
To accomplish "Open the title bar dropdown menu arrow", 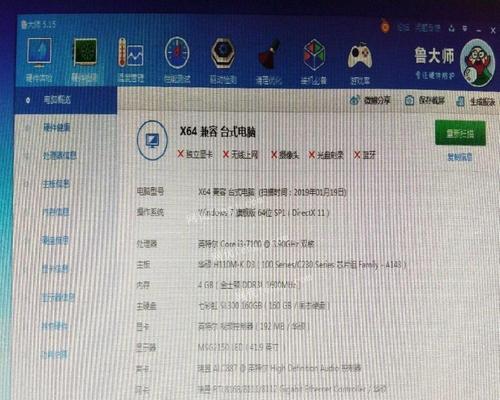I will click(x=465, y=29).
